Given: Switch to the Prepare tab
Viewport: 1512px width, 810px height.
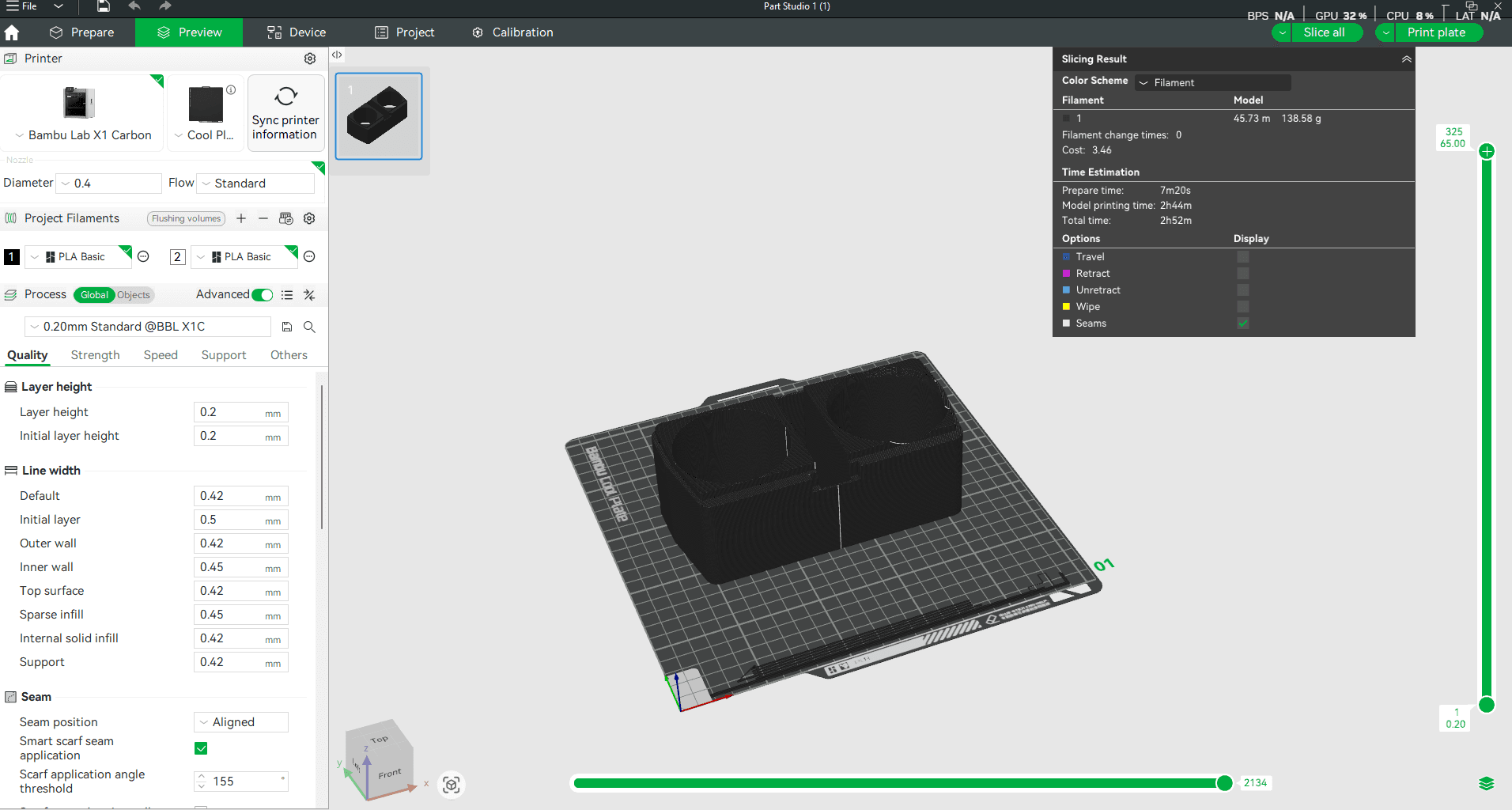Looking at the screenshot, I should pyautogui.click(x=81, y=32).
